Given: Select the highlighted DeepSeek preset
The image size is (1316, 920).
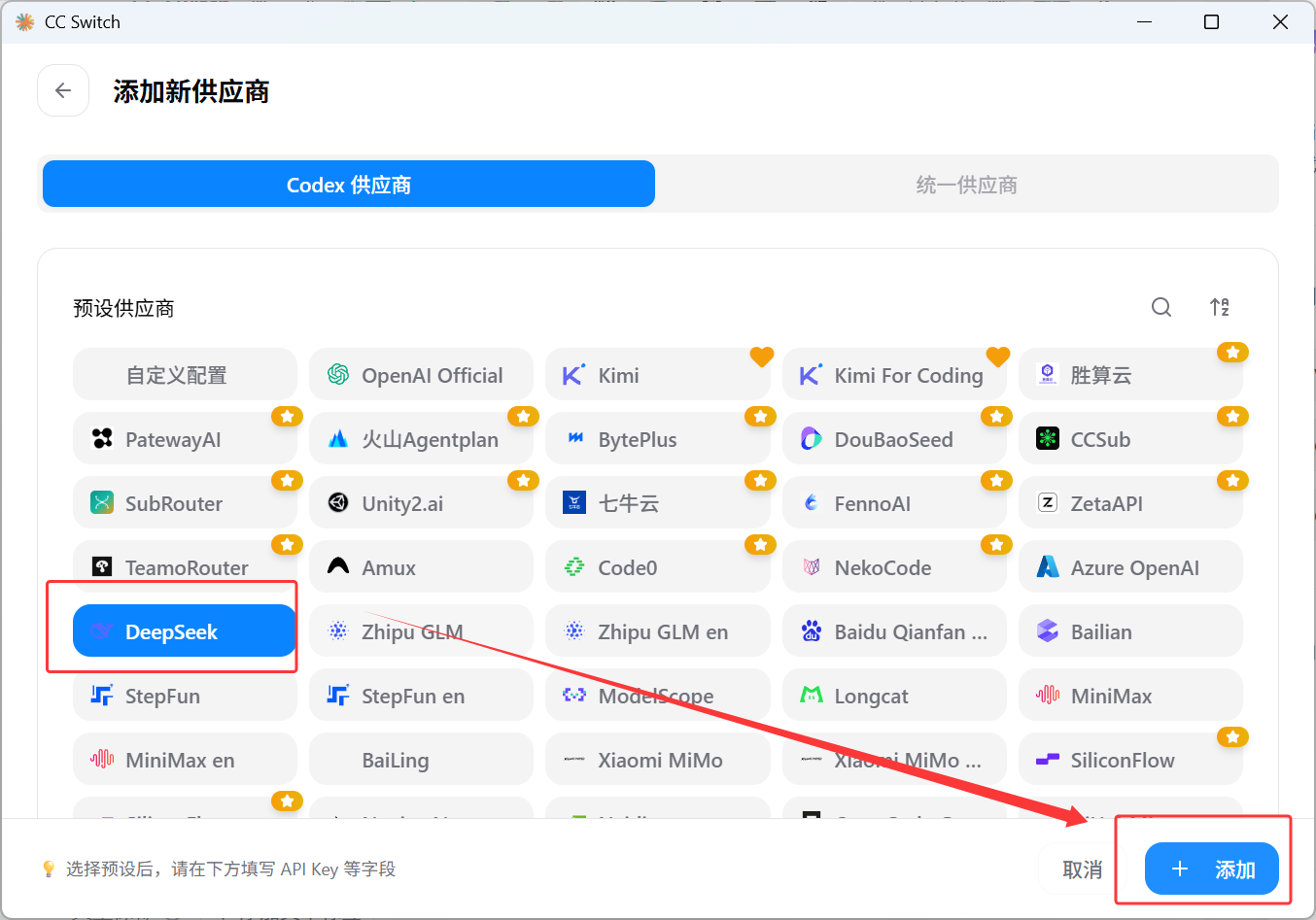Looking at the screenshot, I should tap(185, 631).
